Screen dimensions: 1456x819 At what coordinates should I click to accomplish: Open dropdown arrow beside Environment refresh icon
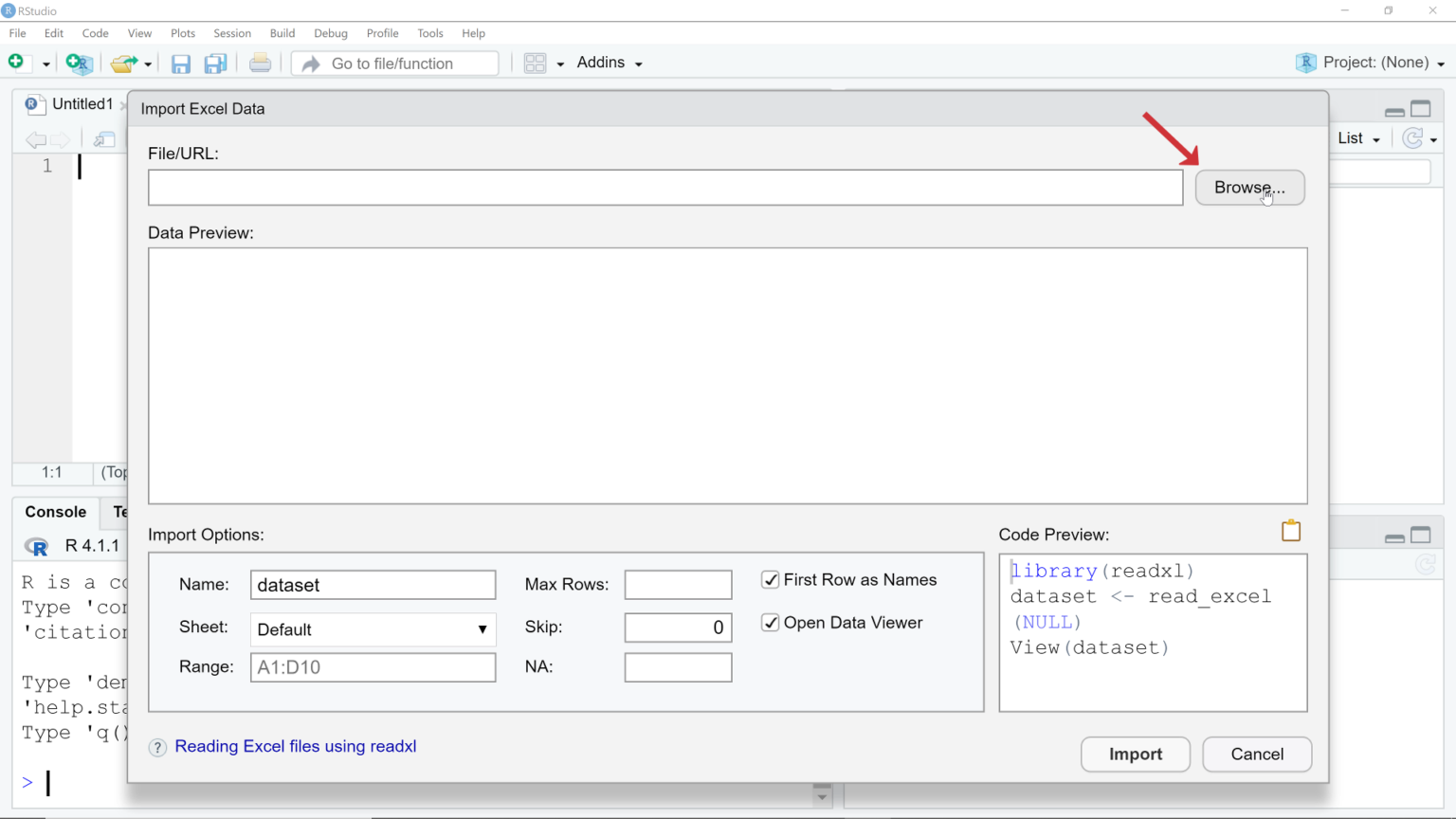point(1434,140)
